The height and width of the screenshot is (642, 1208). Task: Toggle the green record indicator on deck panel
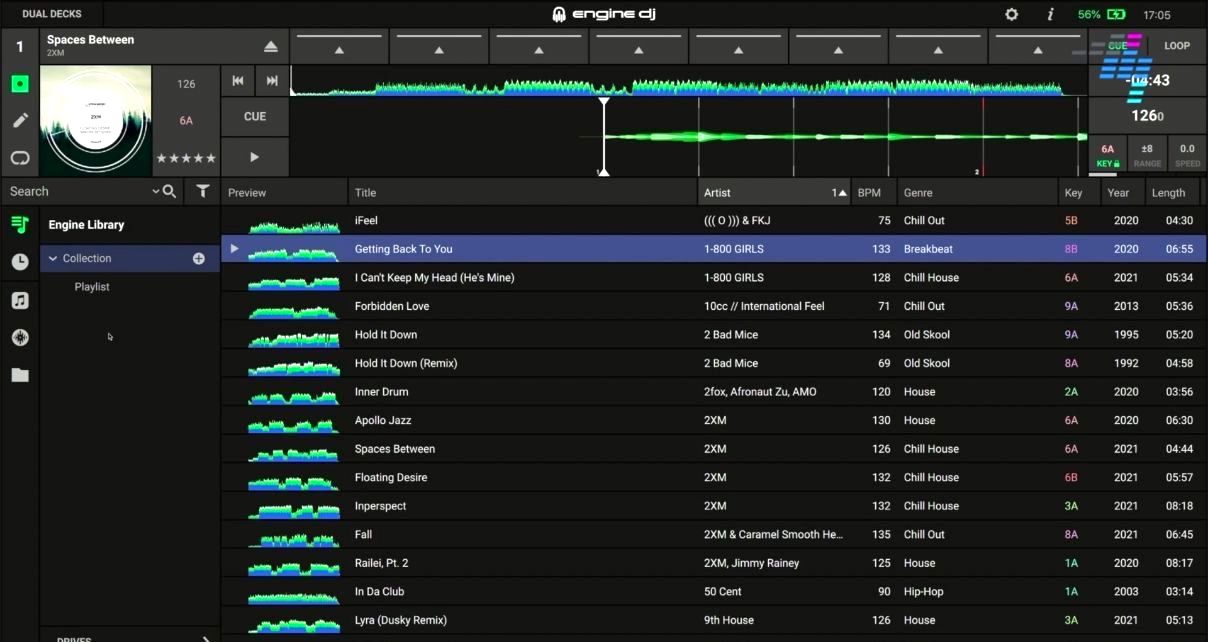tap(19, 83)
